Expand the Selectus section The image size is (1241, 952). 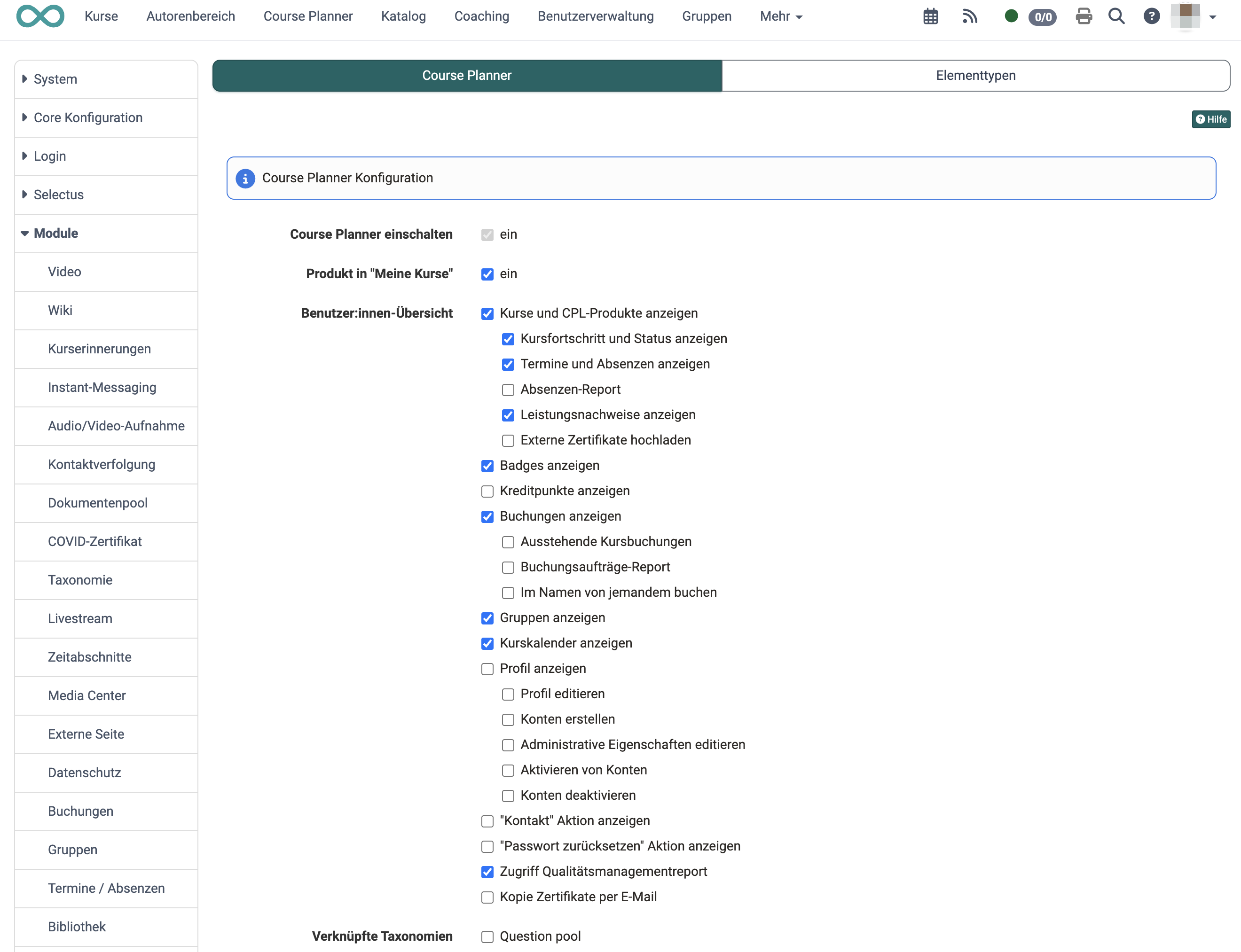click(x=106, y=195)
